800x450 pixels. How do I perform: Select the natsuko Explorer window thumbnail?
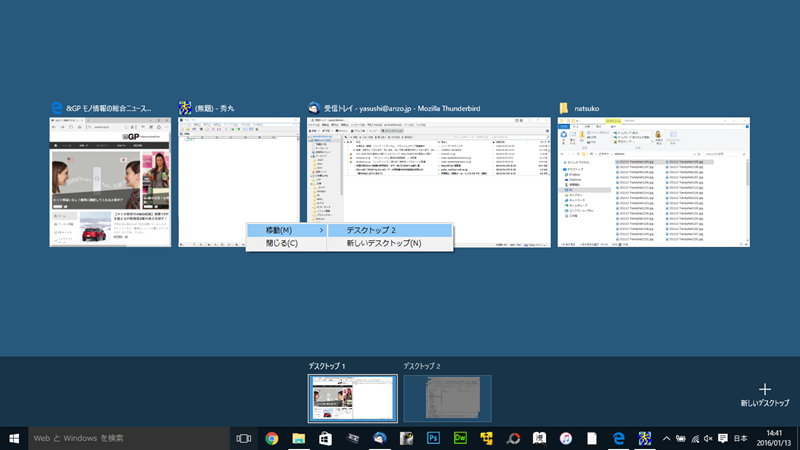pyautogui.click(x=653, y=182)
